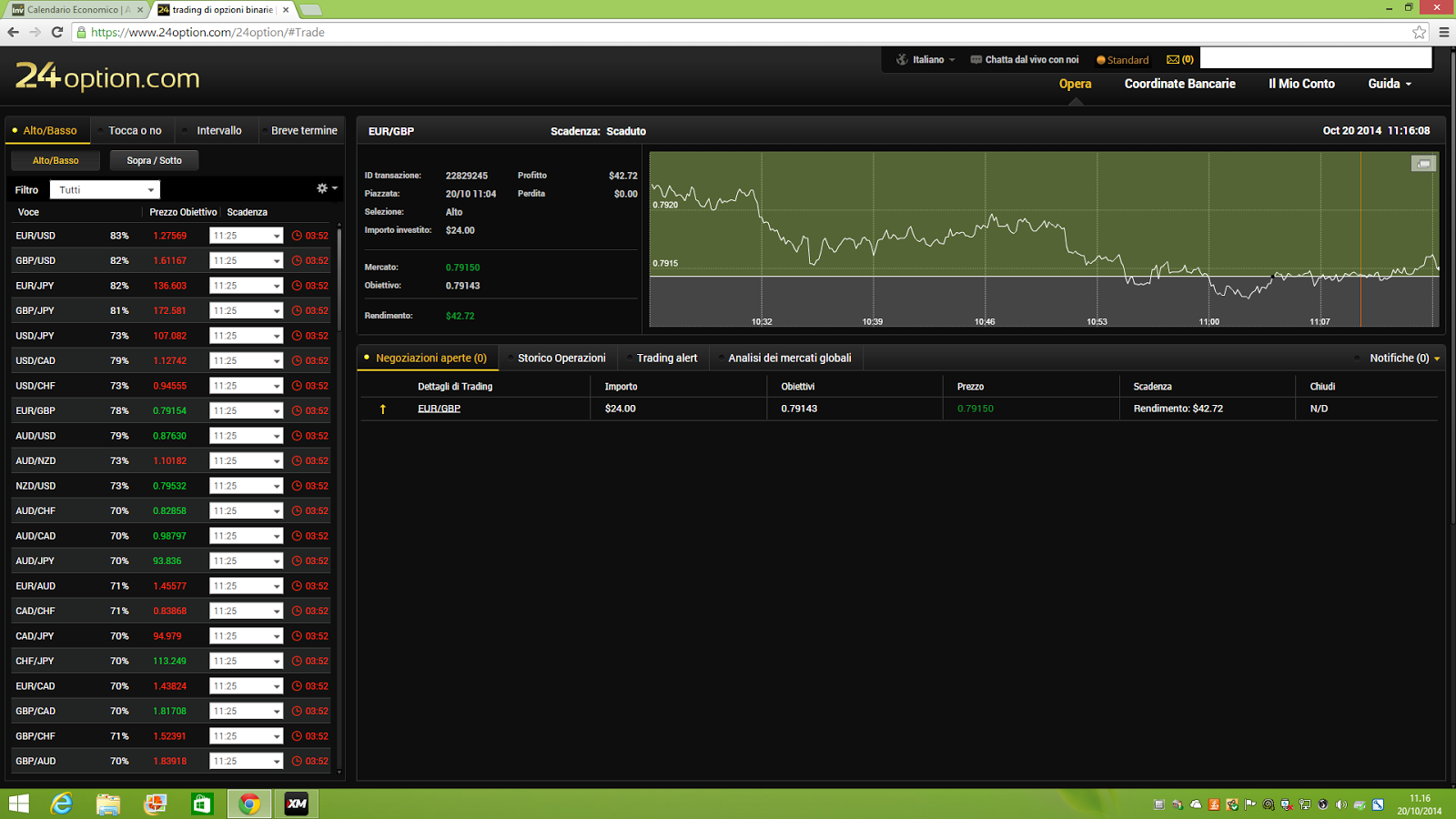Go to Opera navigation item
The image size is (1456, 819).
1075,84
